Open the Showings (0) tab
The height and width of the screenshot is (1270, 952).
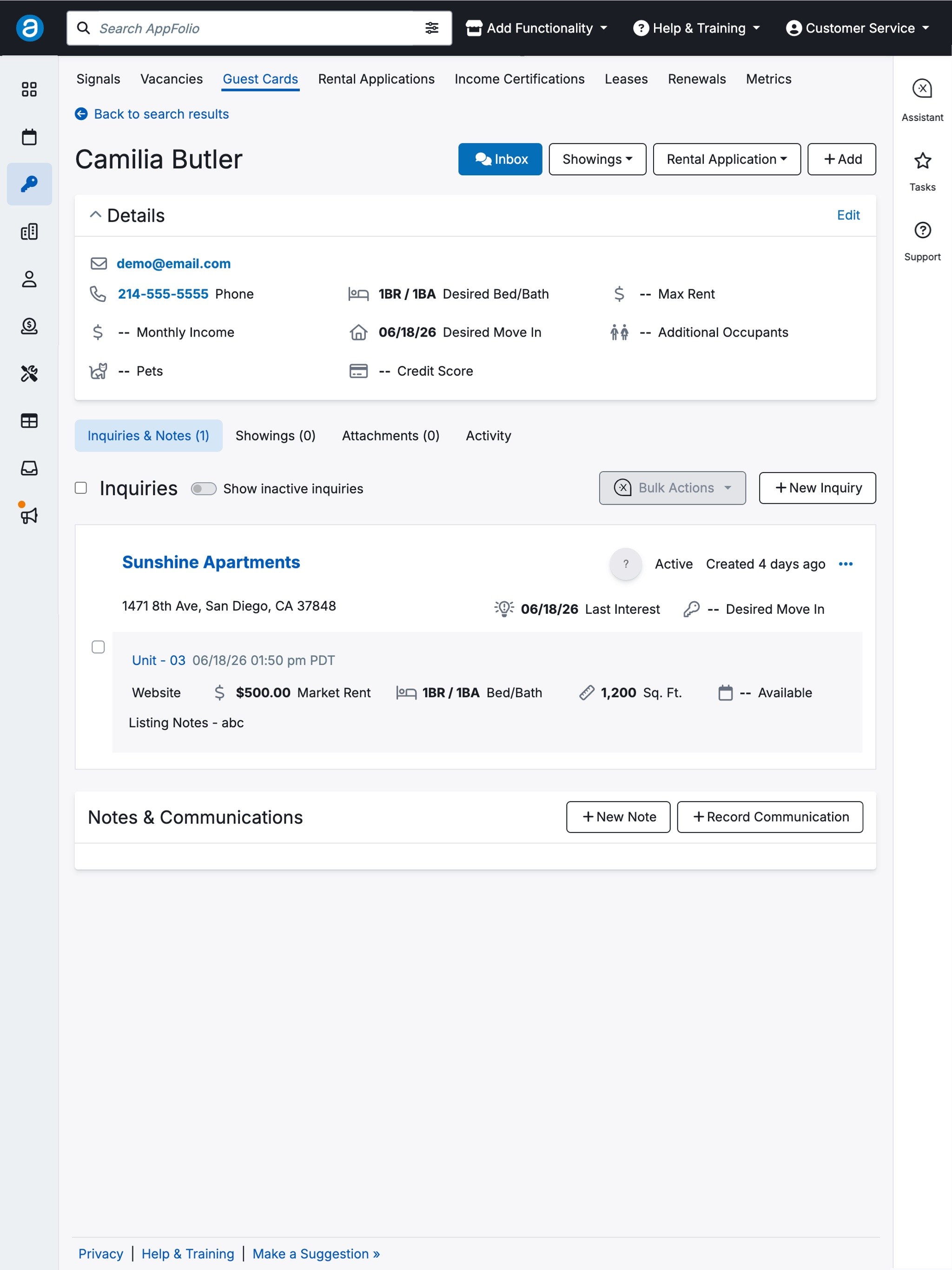pos(276,436)
